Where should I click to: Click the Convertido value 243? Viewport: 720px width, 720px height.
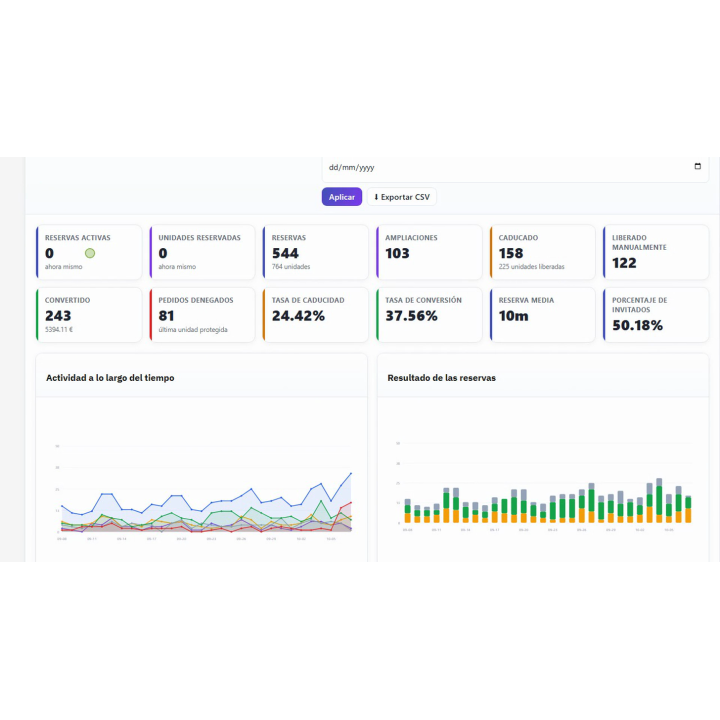point(58,316)
